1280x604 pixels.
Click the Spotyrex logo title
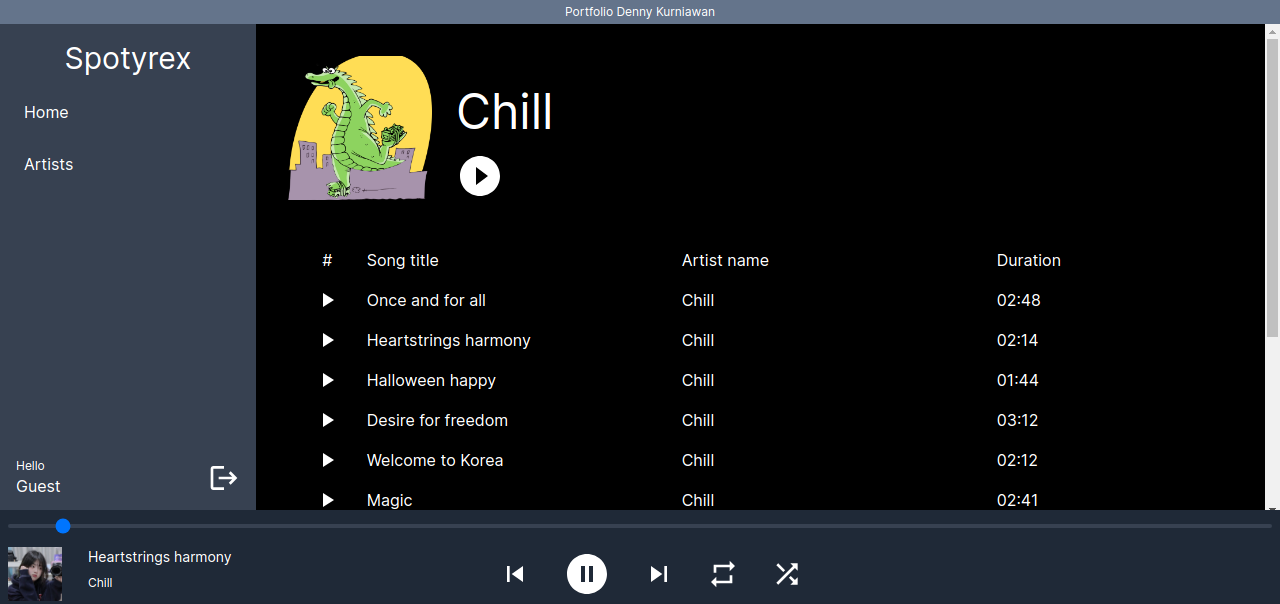click(x=128, y=59)
